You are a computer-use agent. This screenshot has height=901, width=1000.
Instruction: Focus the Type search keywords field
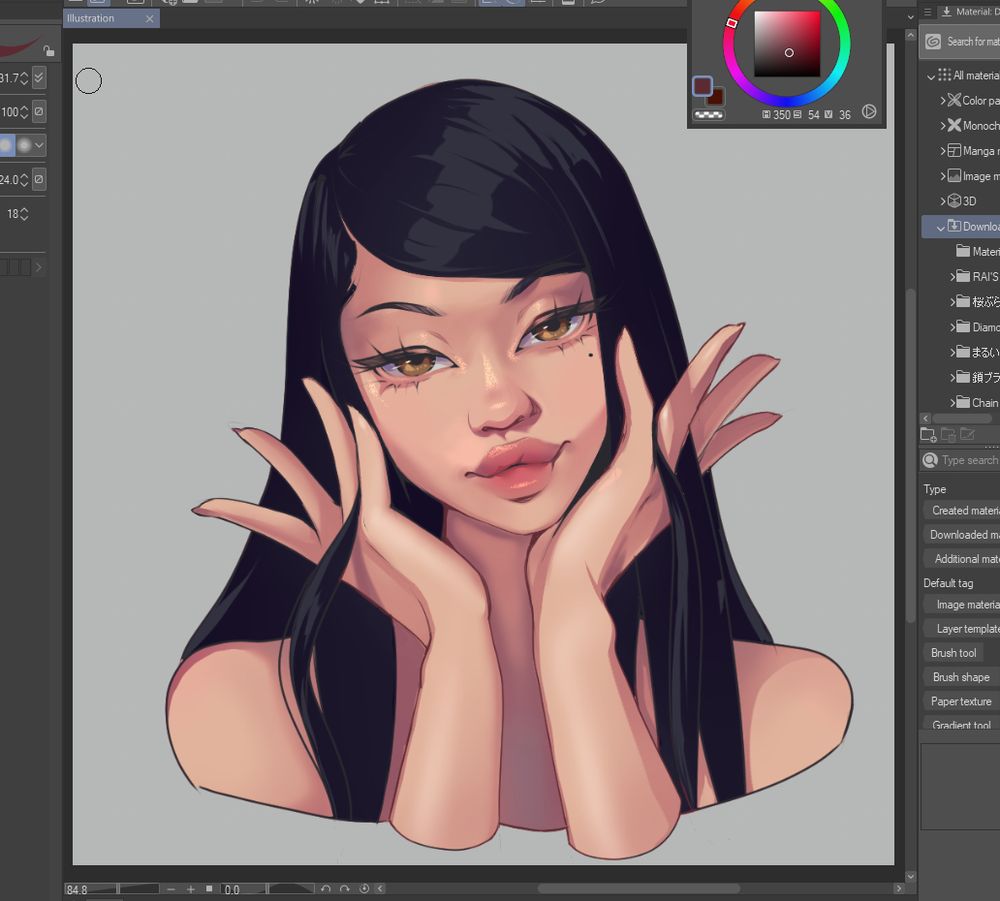969,460
